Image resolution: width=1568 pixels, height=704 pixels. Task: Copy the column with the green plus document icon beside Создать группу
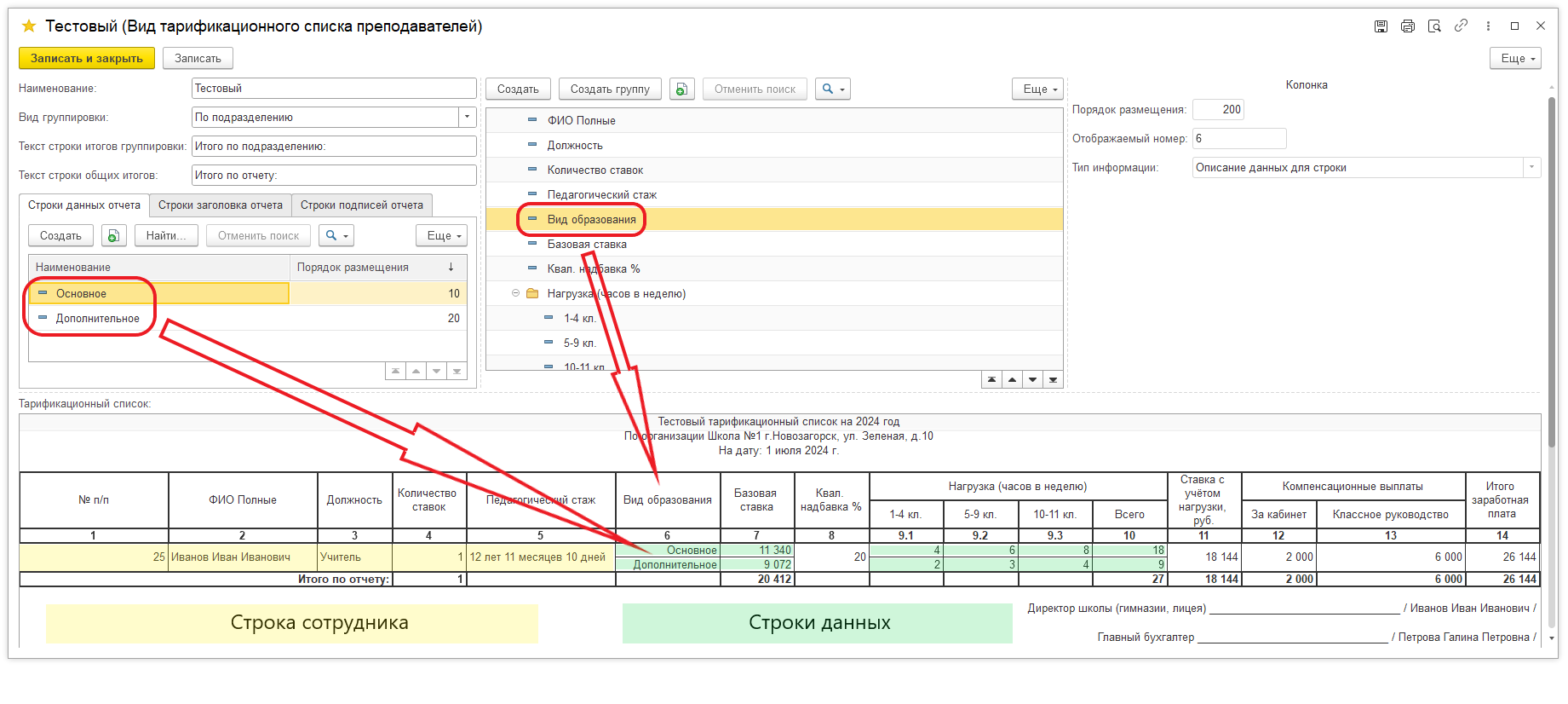tap(681, 89)
